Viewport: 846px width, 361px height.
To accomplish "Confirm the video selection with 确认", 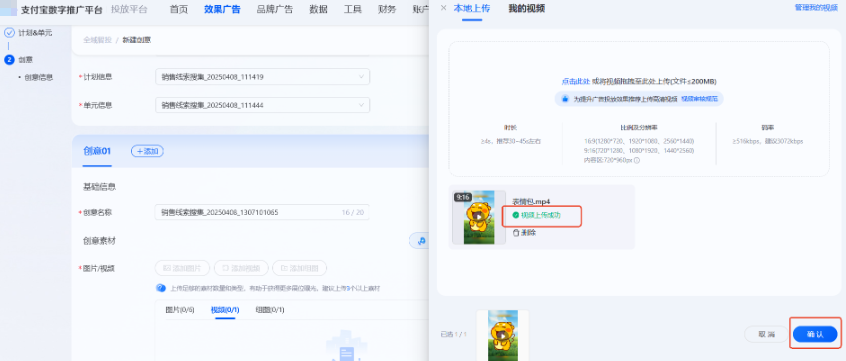I will click(x=815, y=334).
